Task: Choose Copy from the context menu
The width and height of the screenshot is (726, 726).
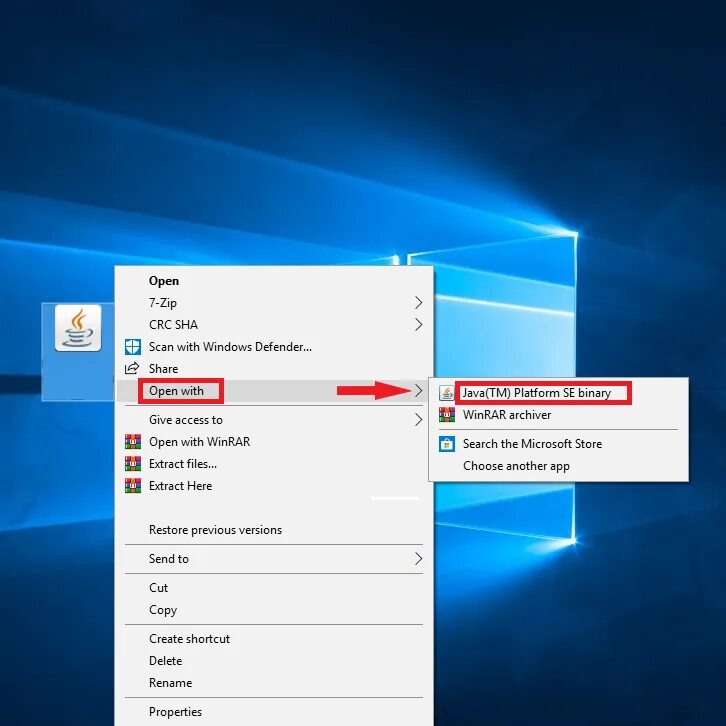Action: [274, 610]
